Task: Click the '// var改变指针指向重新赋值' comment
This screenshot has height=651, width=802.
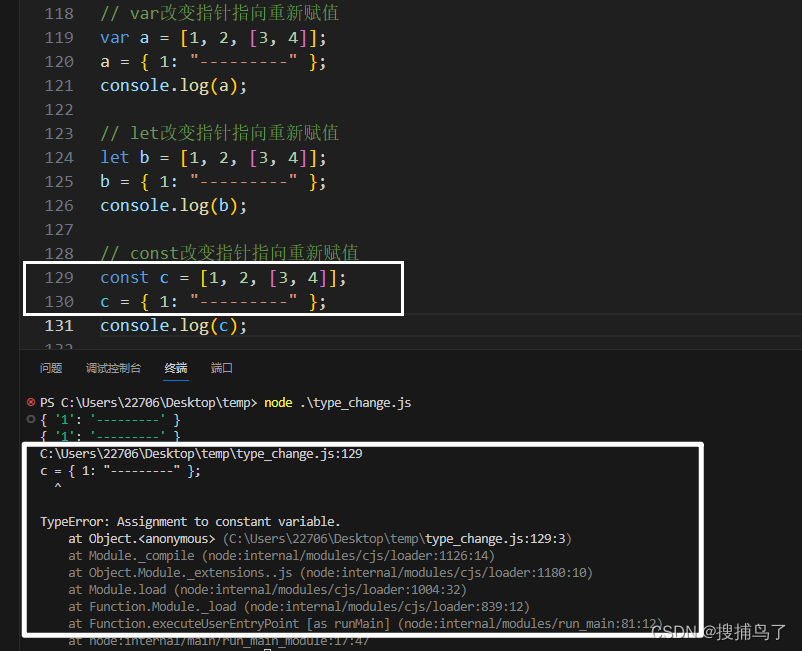Action: [219, 13]
